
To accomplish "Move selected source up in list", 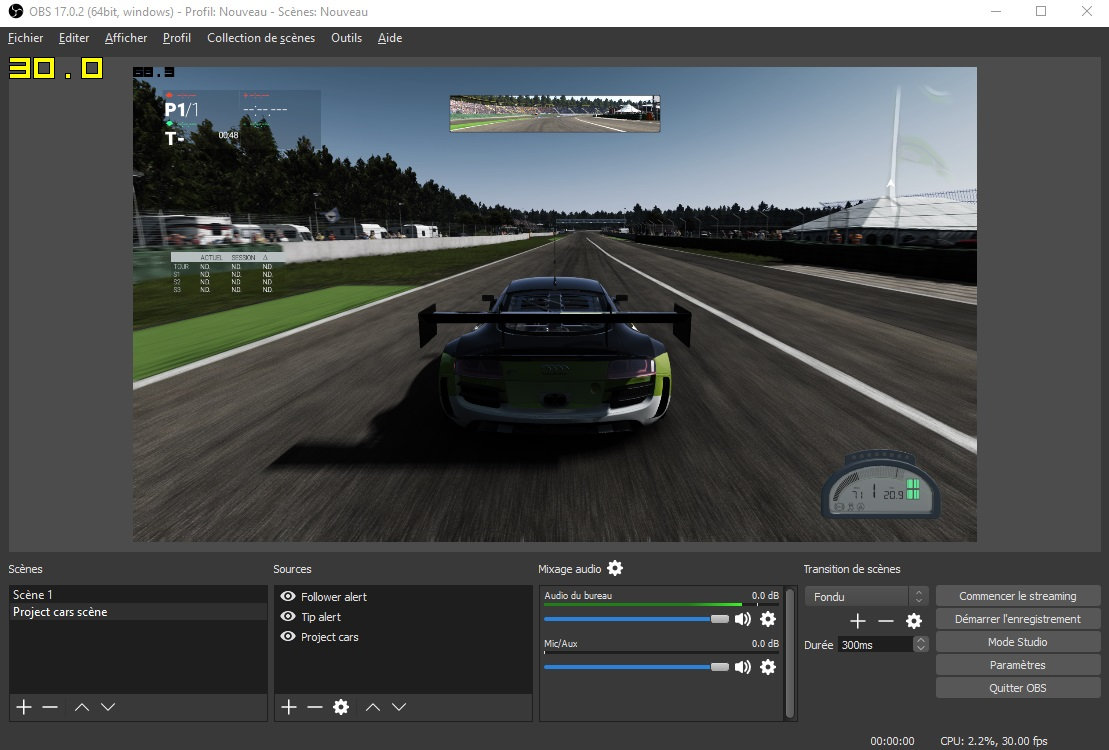I will pos(373,707).
